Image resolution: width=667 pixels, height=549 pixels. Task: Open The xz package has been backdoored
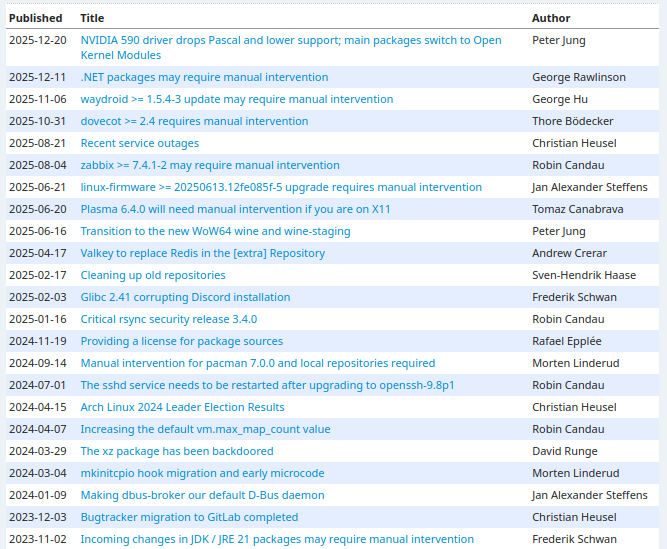(177, 451)
